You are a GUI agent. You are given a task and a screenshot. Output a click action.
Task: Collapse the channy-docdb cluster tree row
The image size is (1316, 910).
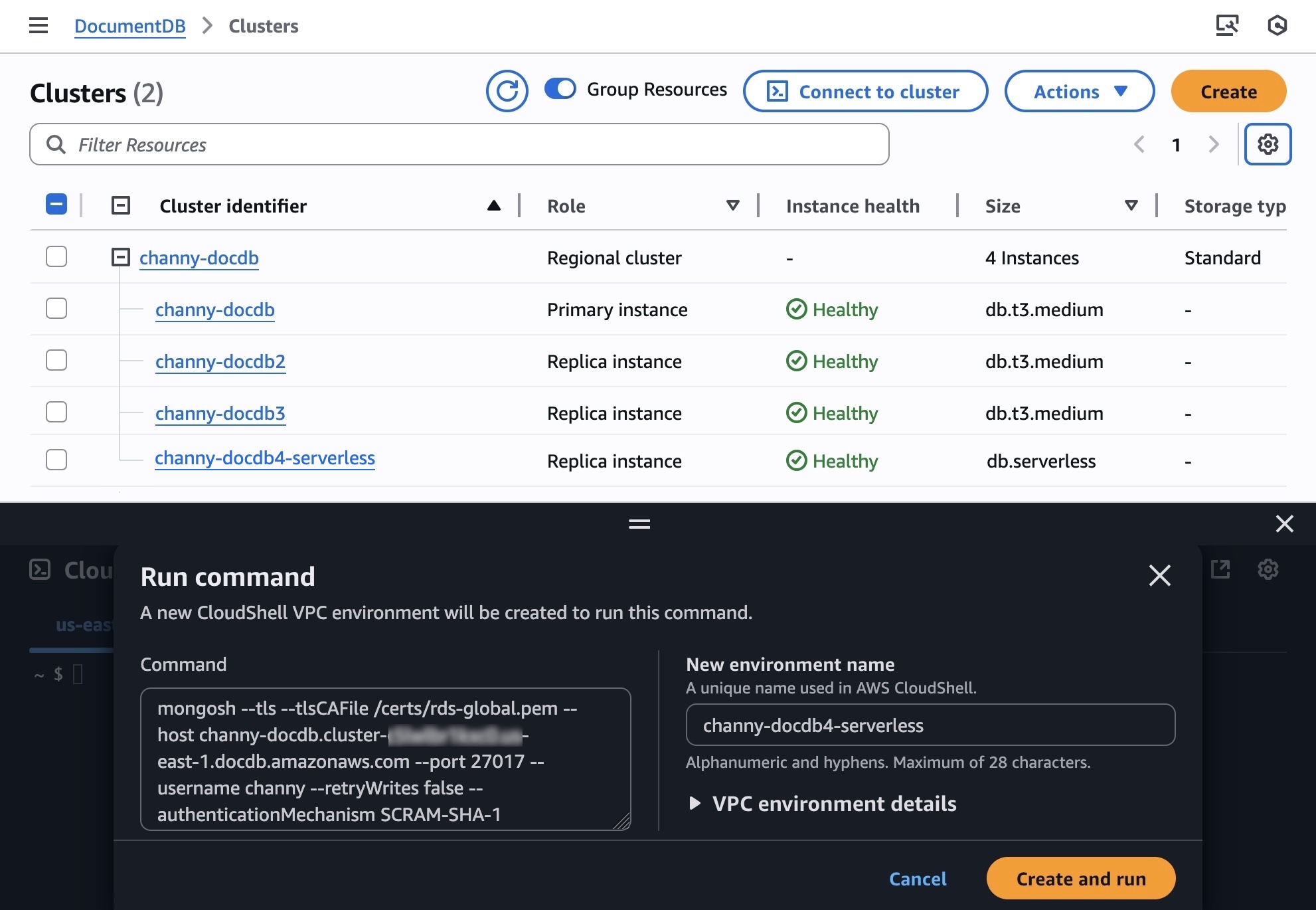pos(120,257)
